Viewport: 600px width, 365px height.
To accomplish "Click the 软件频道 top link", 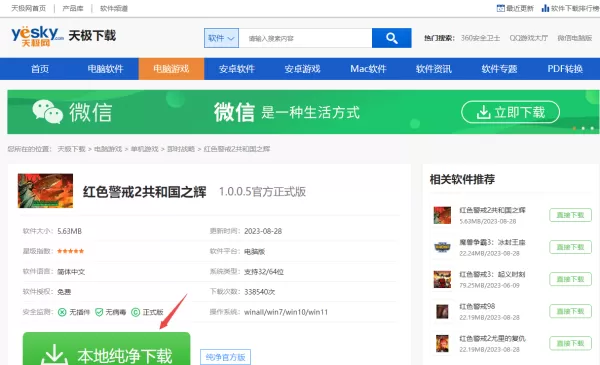I will coord(114,8).
